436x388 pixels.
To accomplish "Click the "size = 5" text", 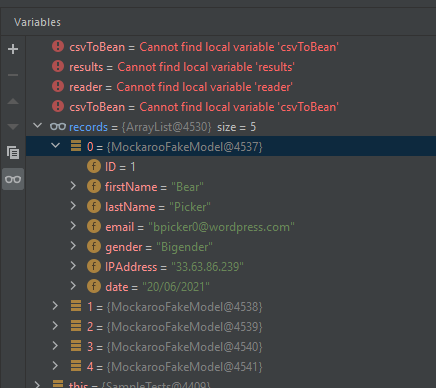I will (x=236, y=127).
